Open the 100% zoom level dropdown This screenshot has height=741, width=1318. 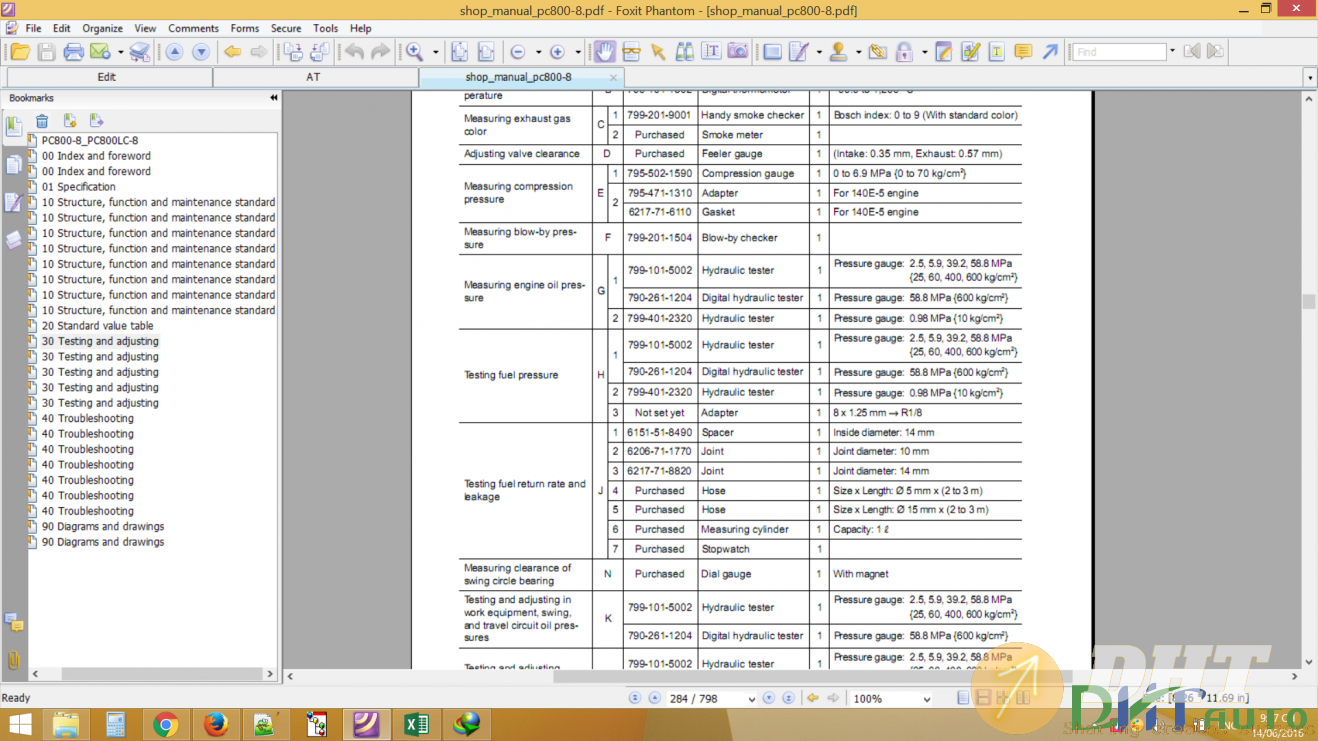pos(926,699)
